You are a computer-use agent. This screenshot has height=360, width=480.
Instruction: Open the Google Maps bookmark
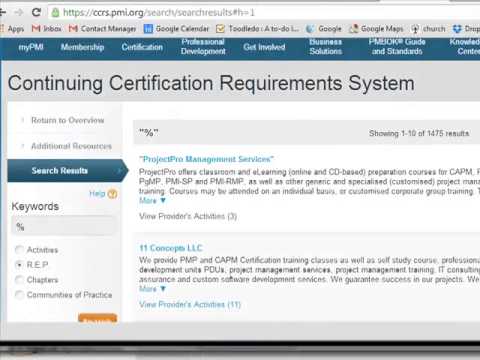point(376,29)
